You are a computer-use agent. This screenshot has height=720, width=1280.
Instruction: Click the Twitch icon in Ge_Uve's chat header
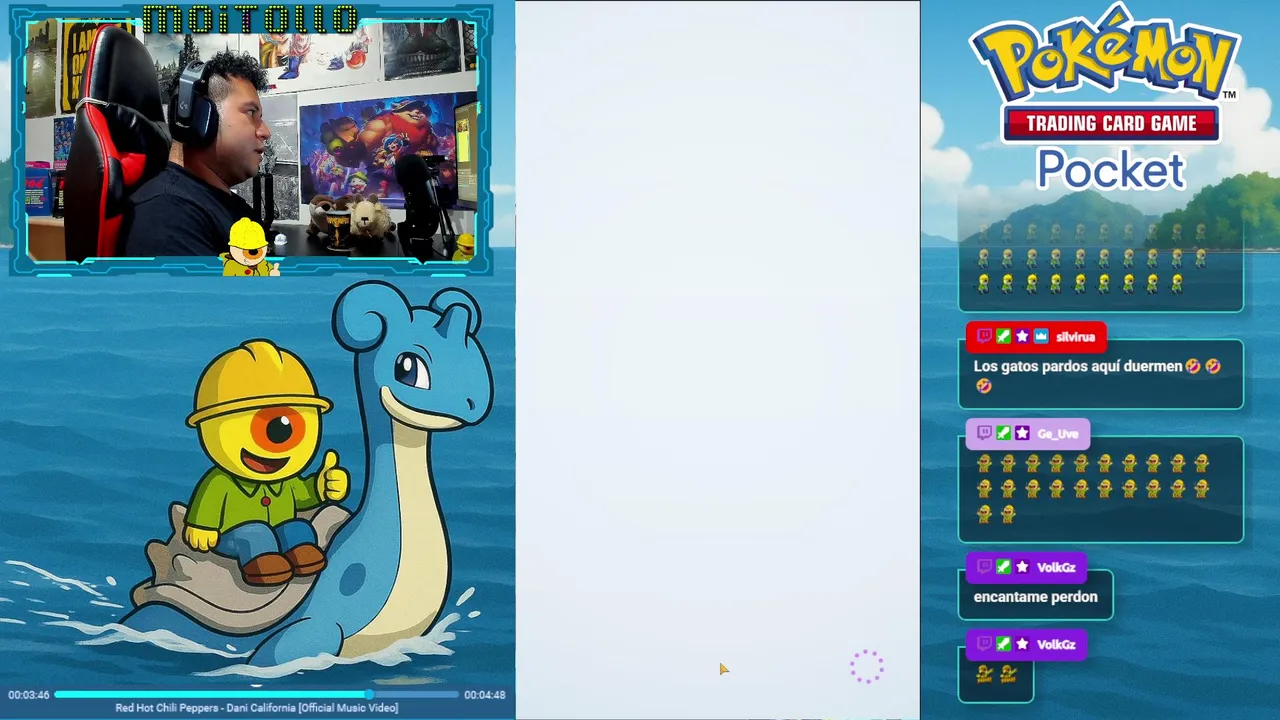point(984,433)
